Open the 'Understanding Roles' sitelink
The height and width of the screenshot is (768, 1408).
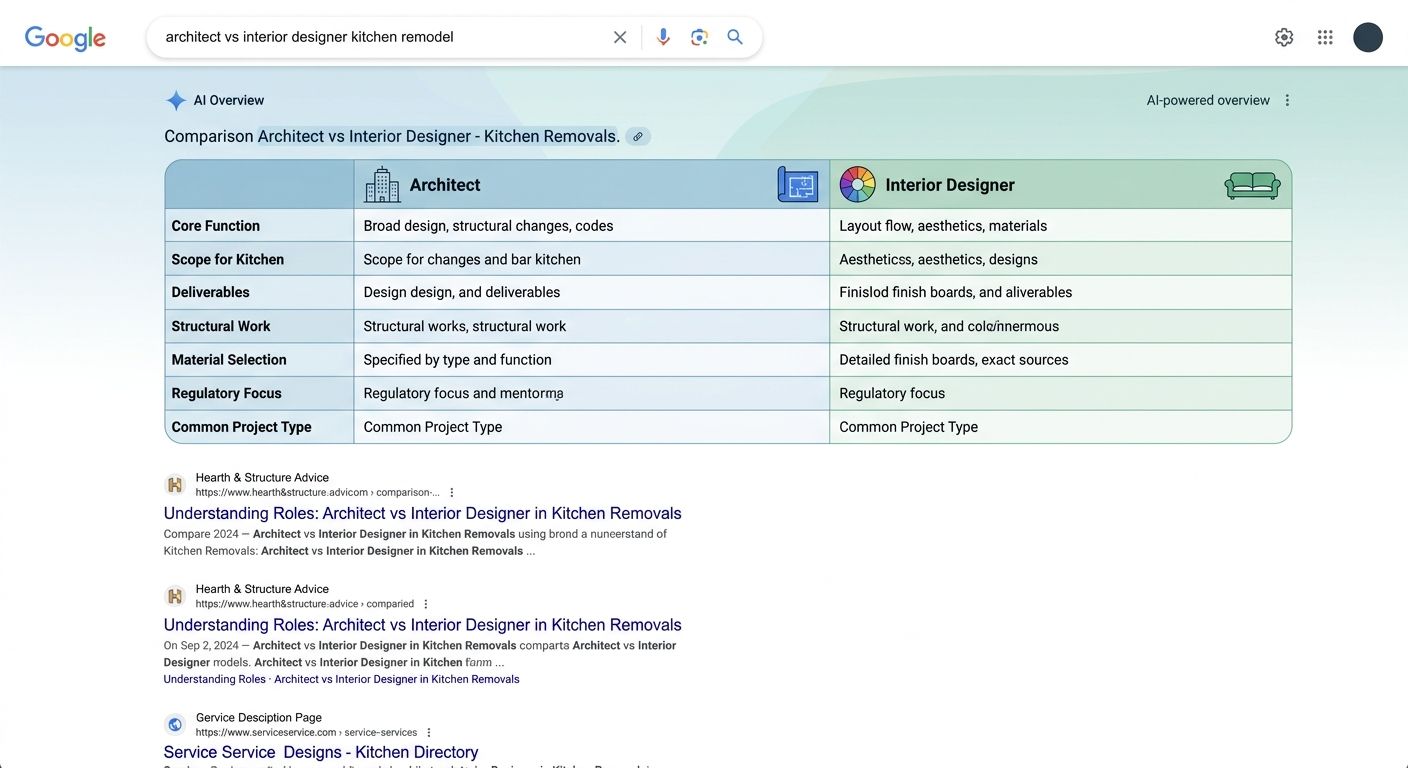pyautogui.click(x=215, y=679)
